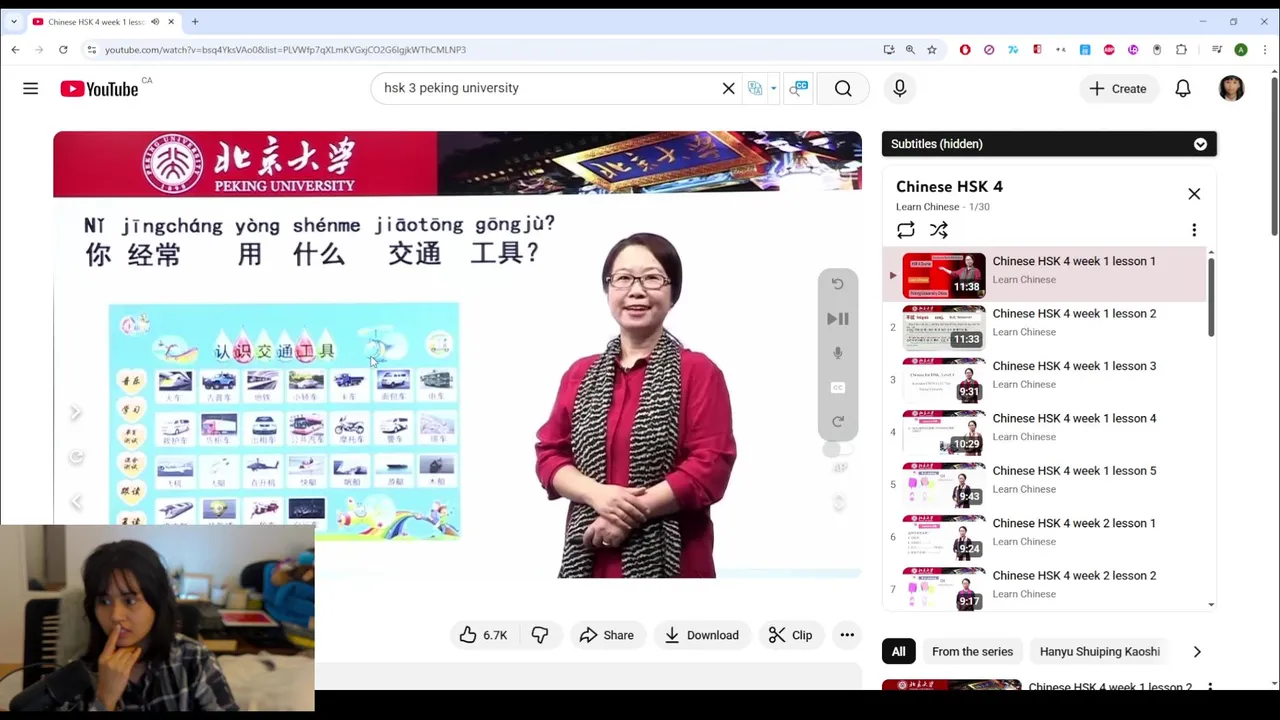The image size is (1280, 720).
Task: Select Chinese HSK 4 week 1 lesson 5
Action: click(x=1044, y=484)
